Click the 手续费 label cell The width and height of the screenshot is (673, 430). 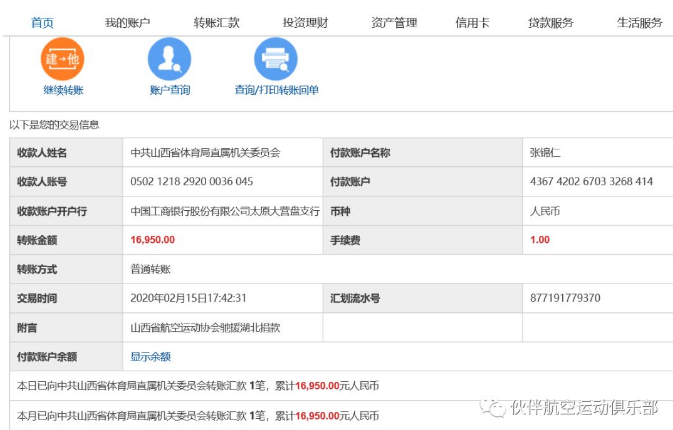(423, 240)
